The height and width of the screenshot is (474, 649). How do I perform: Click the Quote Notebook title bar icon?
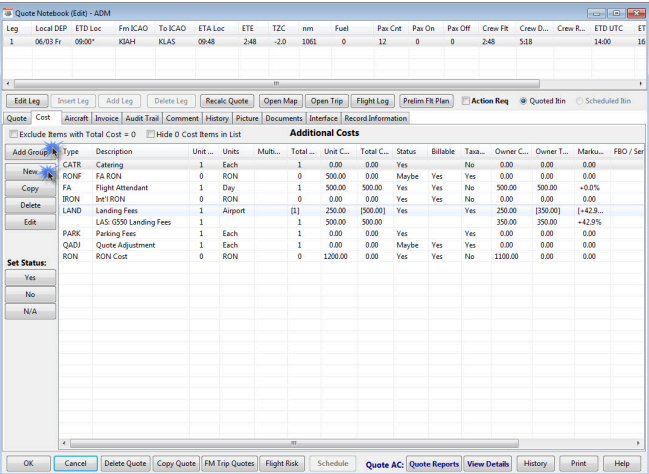(7, 13)
